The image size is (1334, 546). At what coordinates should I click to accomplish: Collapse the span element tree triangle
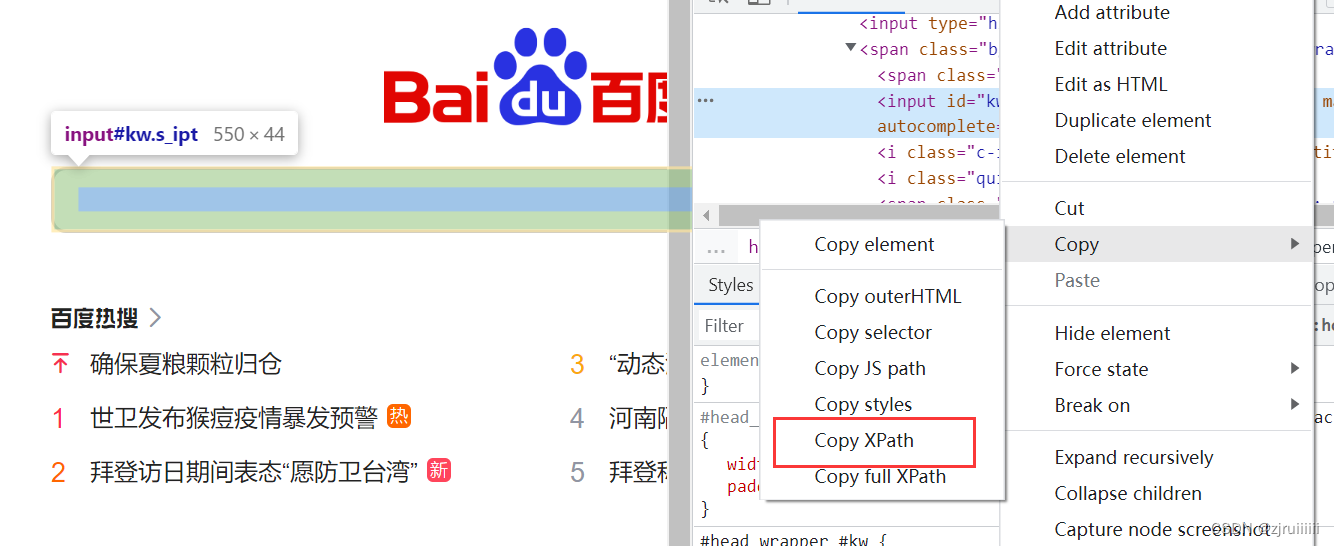tap(850, 48)
